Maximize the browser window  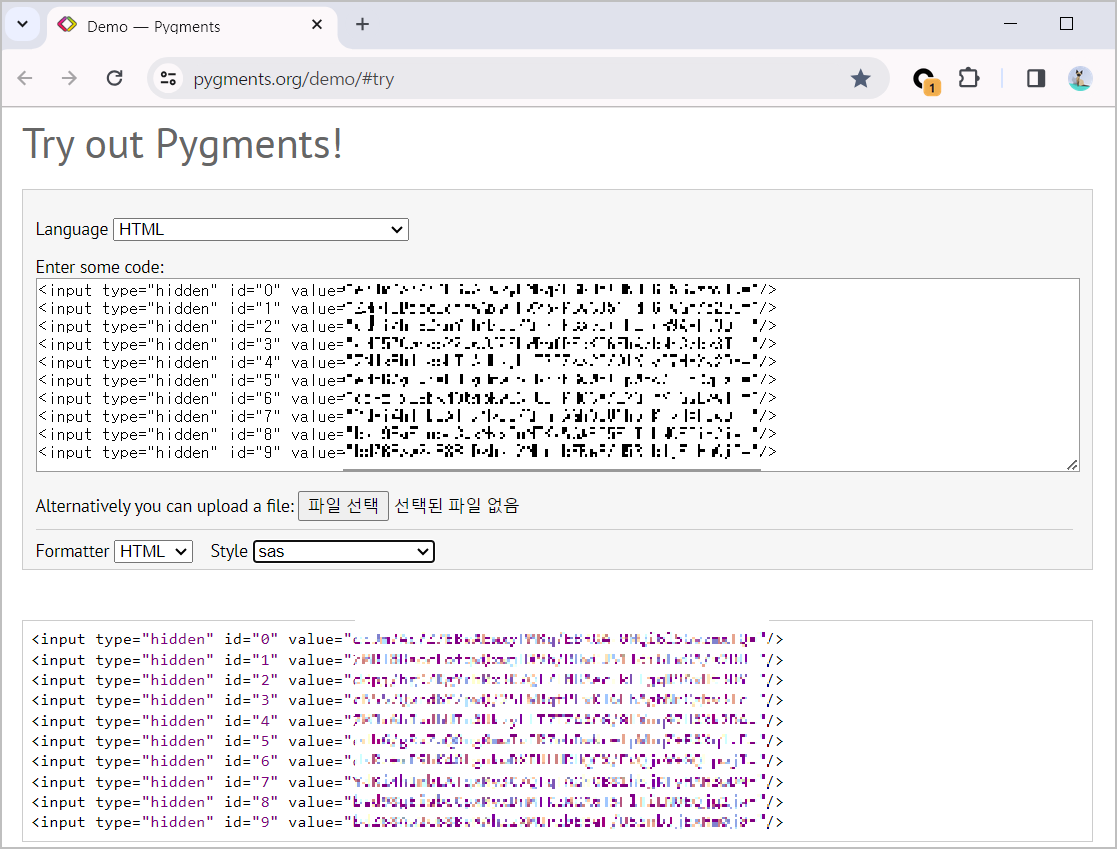[x=1066, y=24]
